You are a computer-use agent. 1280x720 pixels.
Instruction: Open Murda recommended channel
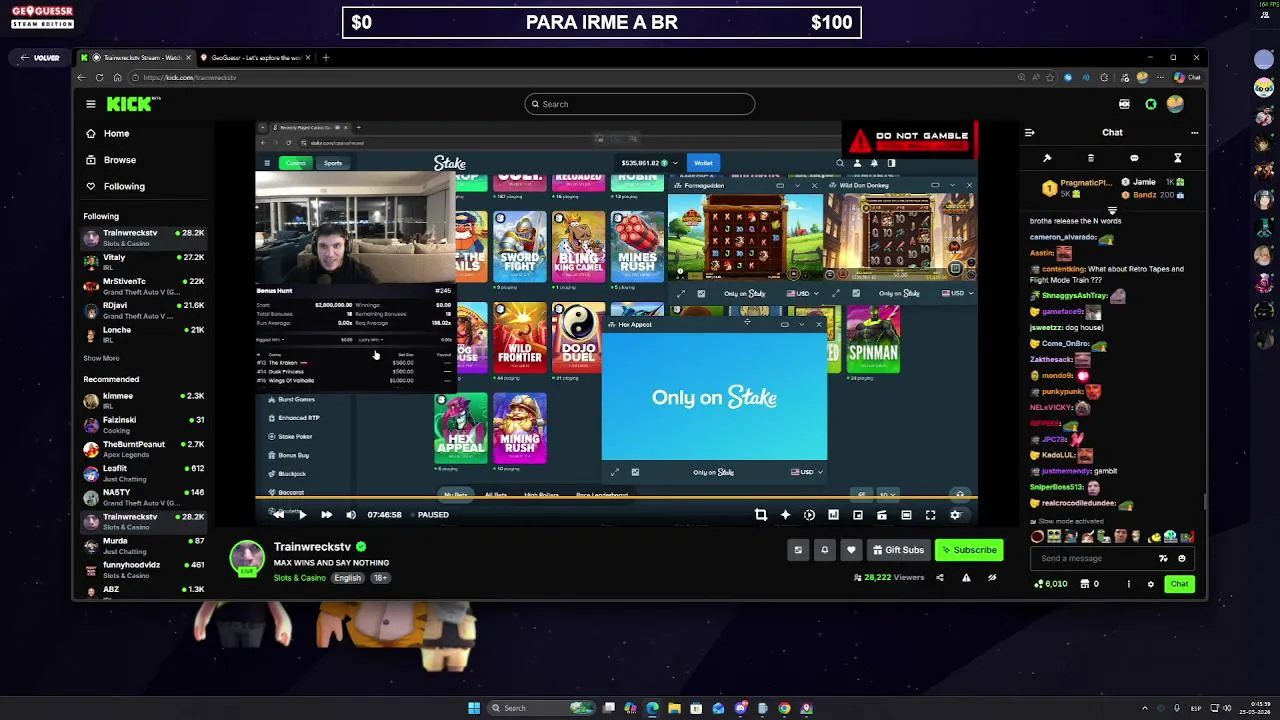144,545
